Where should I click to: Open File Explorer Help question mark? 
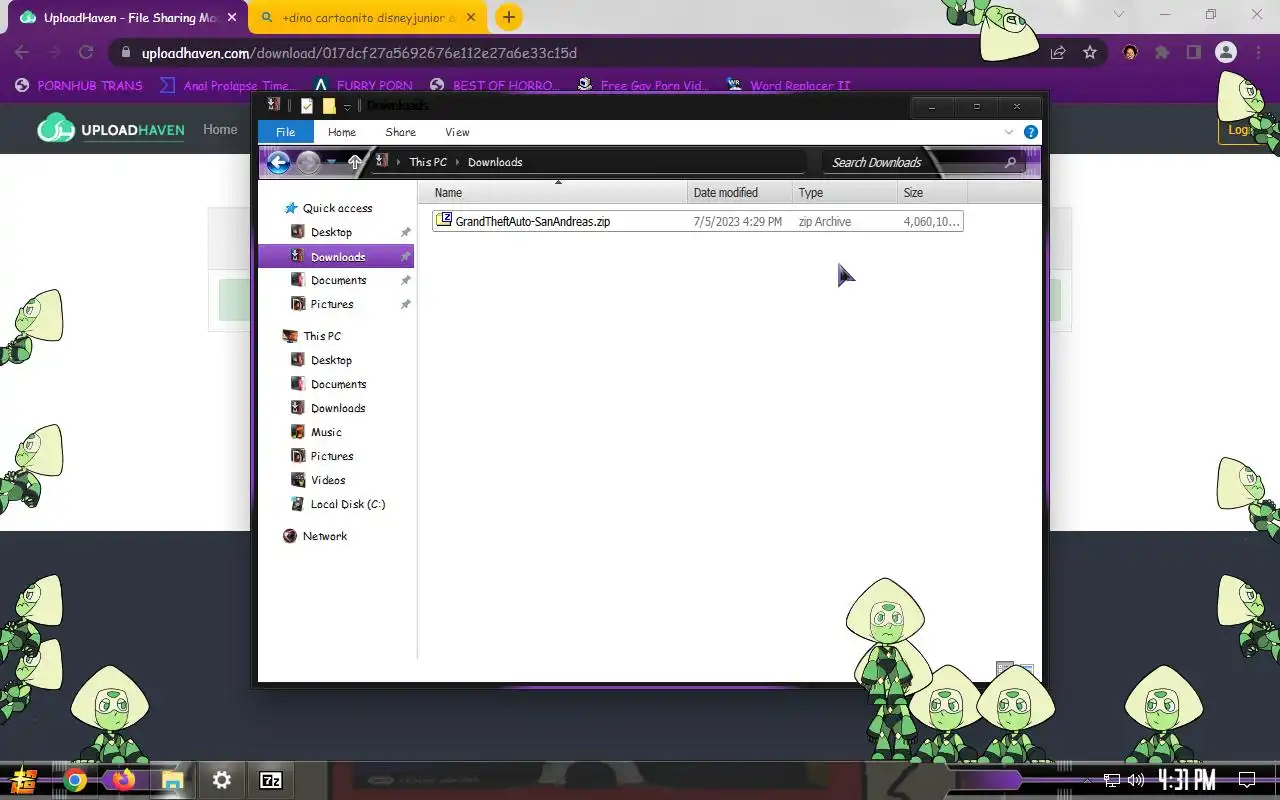pyautogui.click(x=1031, y=132)
